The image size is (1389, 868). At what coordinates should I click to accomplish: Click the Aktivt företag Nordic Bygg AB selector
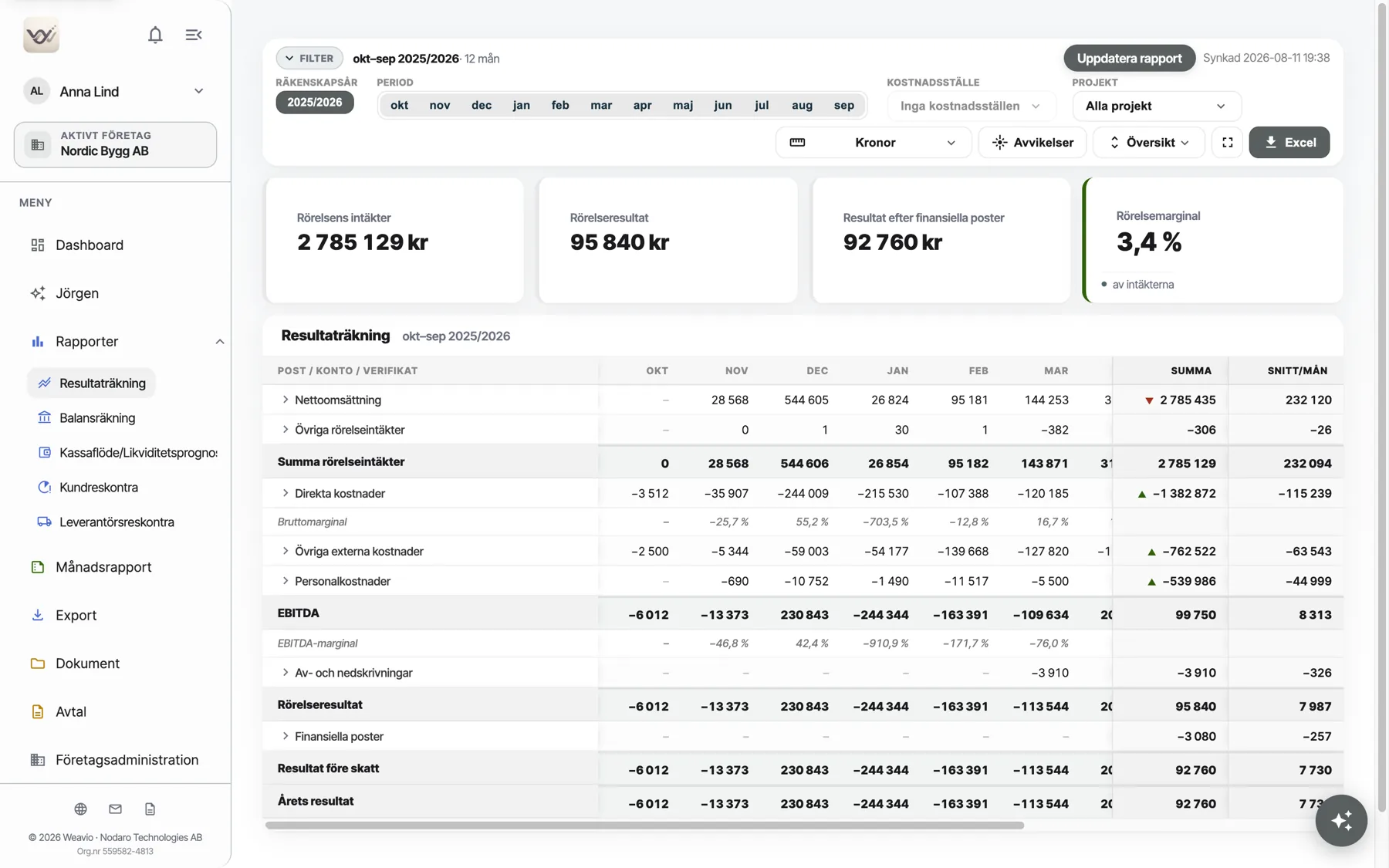point(115,144)
